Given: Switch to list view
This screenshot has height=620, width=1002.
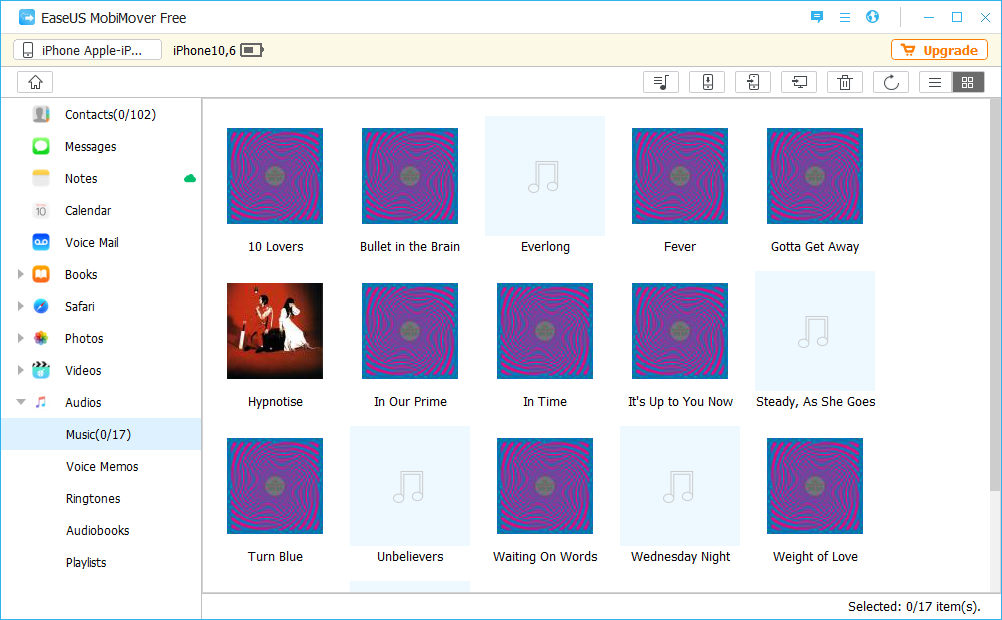Looking at the screenshot, I should point(935,82).
